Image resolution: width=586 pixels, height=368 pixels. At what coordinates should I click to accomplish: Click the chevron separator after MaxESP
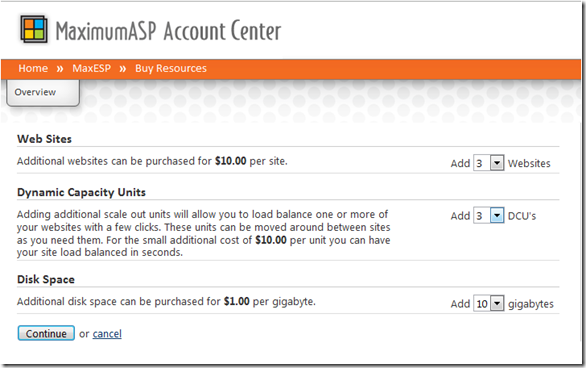pyautogui.click(x=123, y=69)
